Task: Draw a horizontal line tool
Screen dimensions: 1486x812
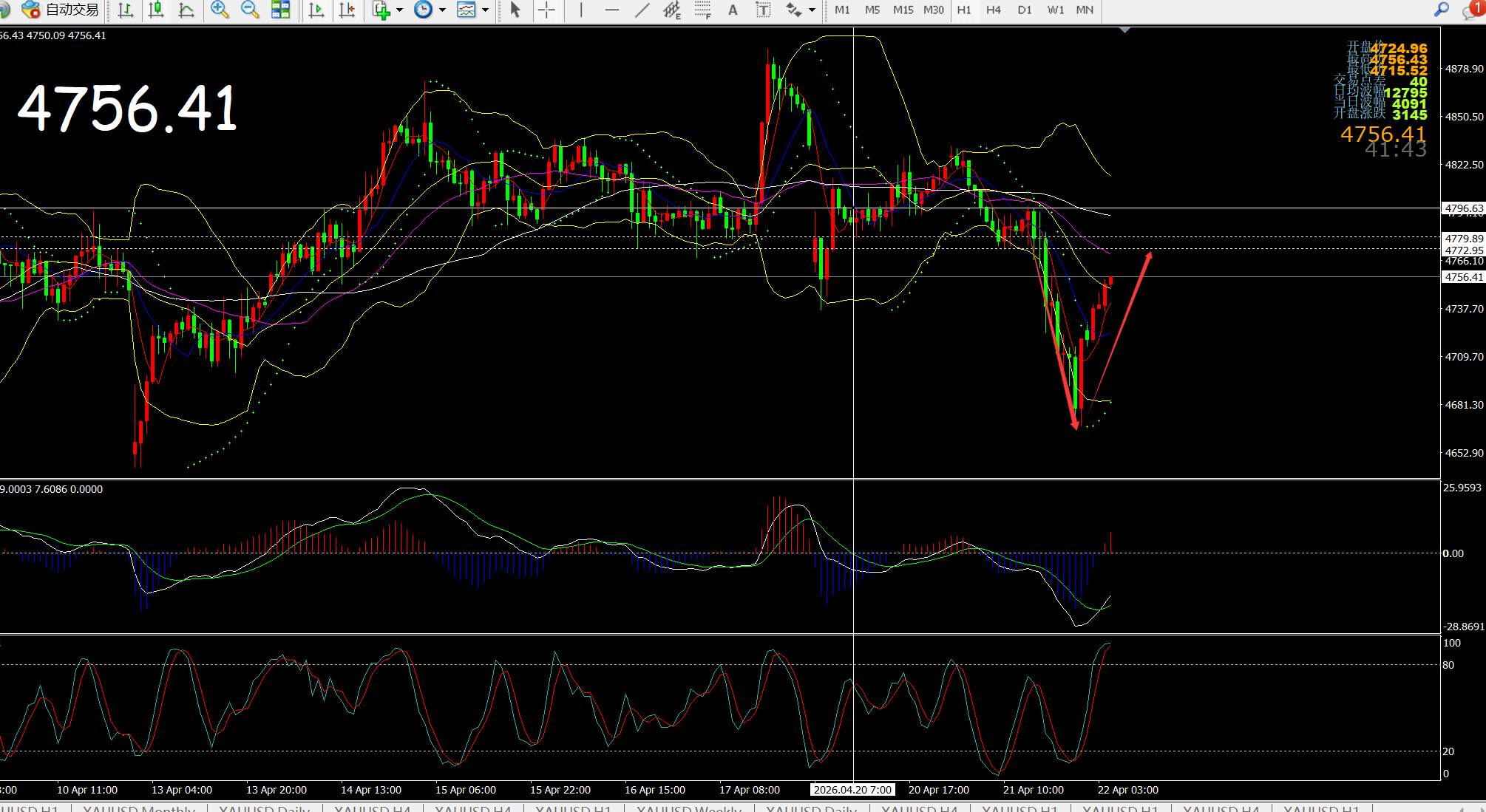Action: pyautogui.click(x=611, y=10)
